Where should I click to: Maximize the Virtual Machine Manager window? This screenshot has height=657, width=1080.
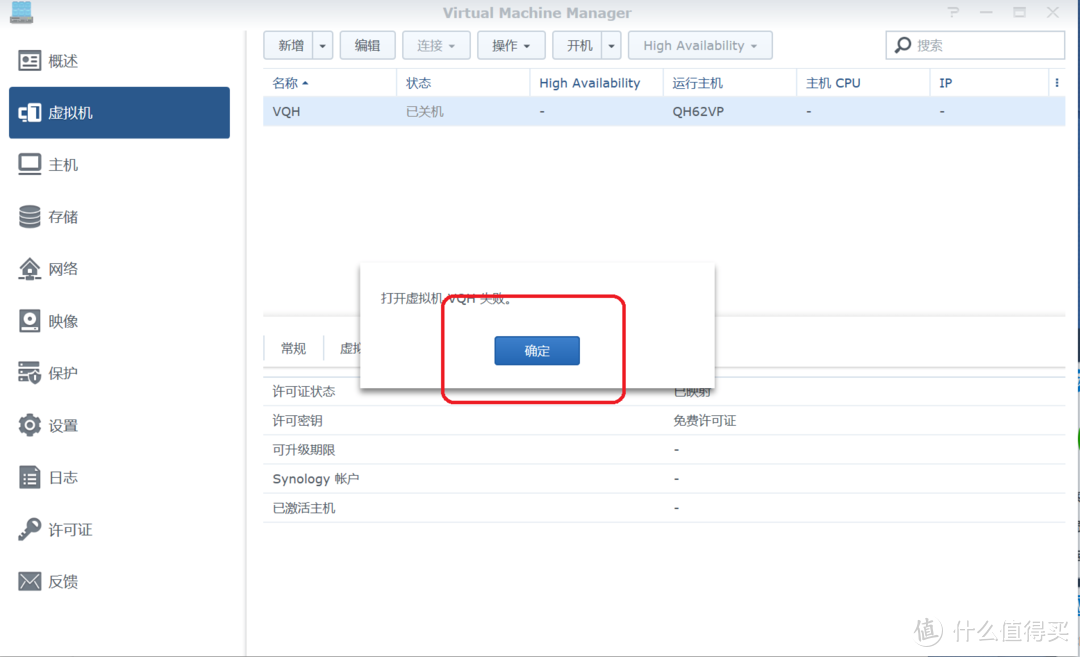click(1019, 12)
